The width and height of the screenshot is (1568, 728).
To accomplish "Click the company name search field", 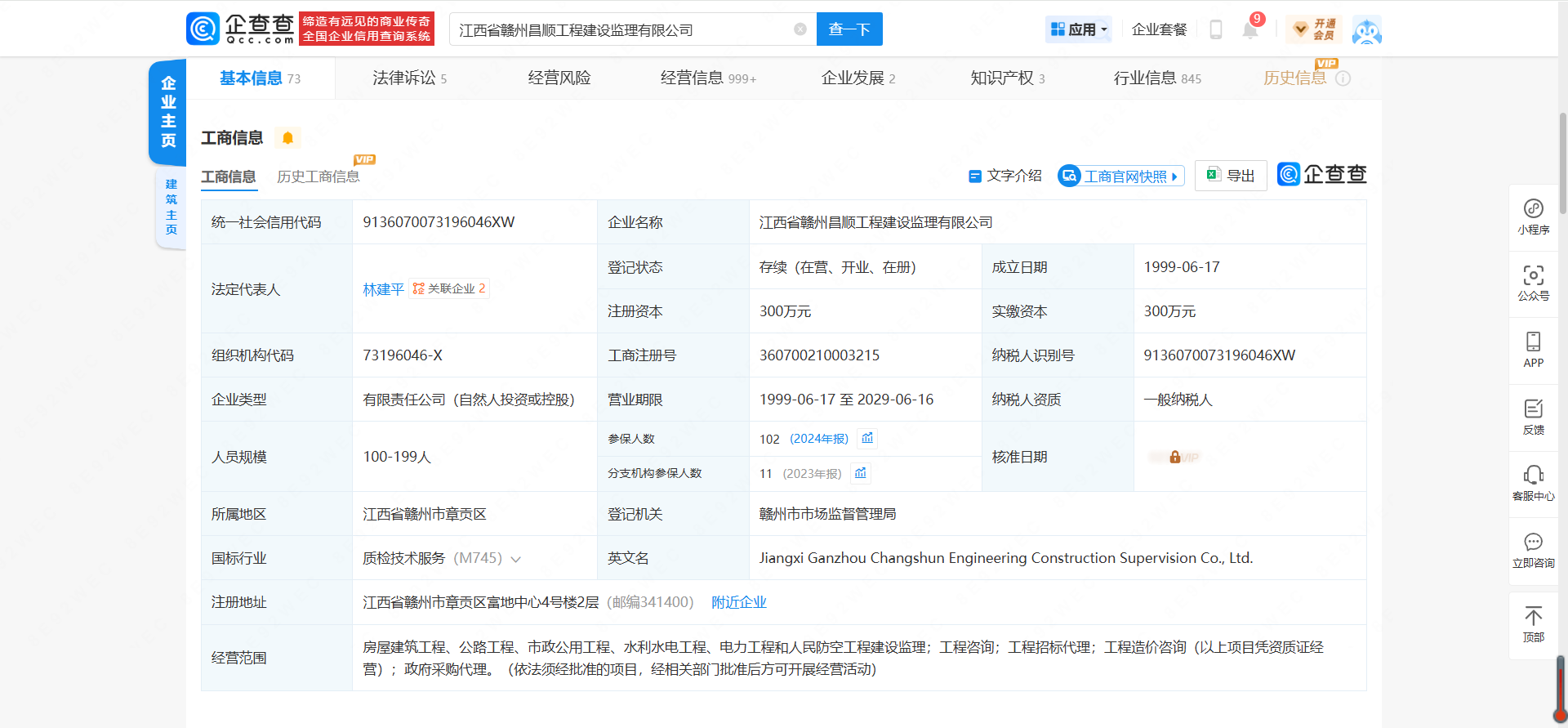I will tap(621, 29).
